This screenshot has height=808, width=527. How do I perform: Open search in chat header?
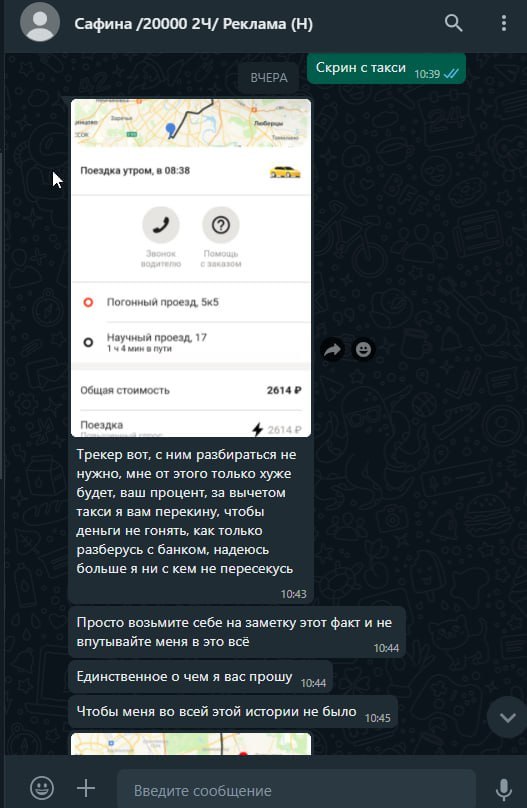coord(453,23)
